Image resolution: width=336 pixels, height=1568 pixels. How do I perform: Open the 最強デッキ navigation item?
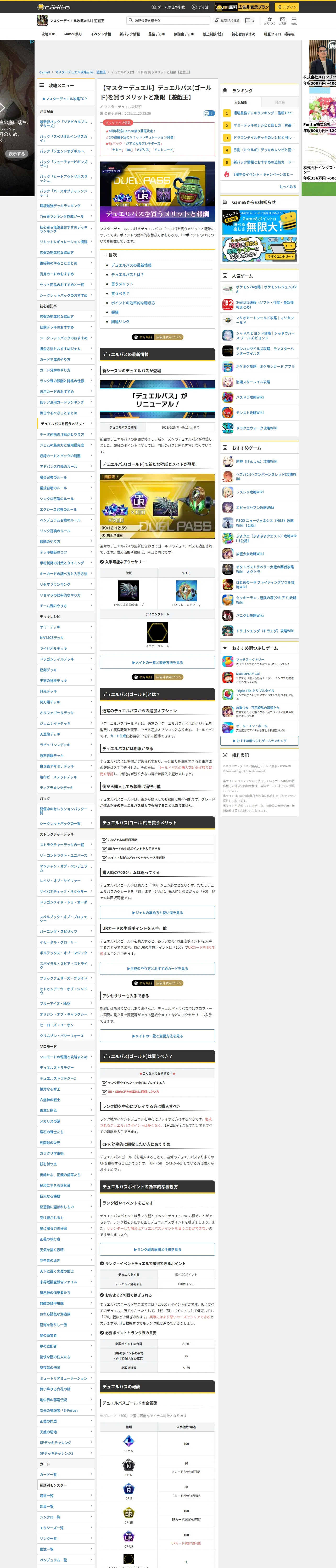pyautogui.click(x=157, y=34)
